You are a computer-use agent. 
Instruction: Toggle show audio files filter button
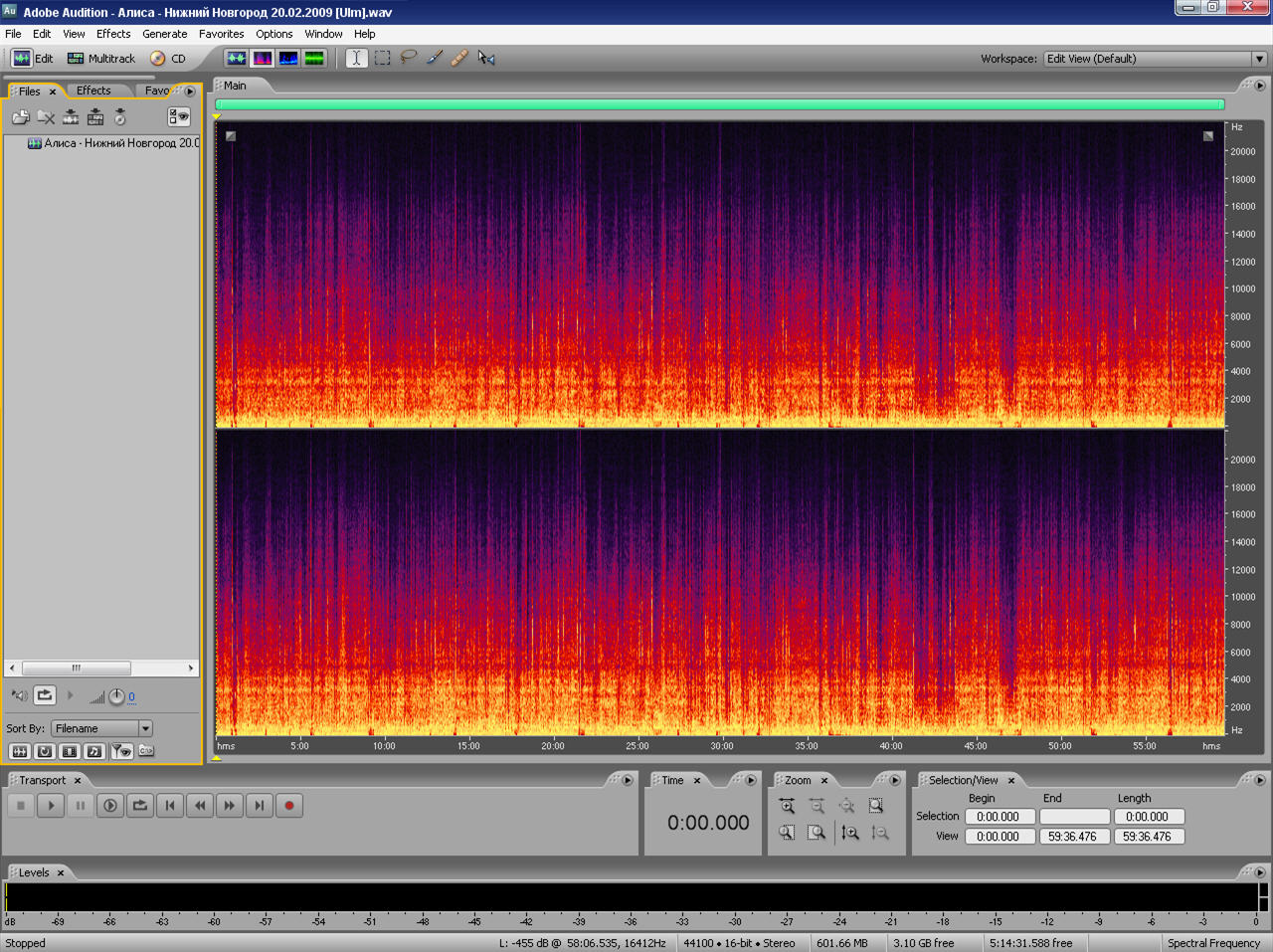coord(19,751)
